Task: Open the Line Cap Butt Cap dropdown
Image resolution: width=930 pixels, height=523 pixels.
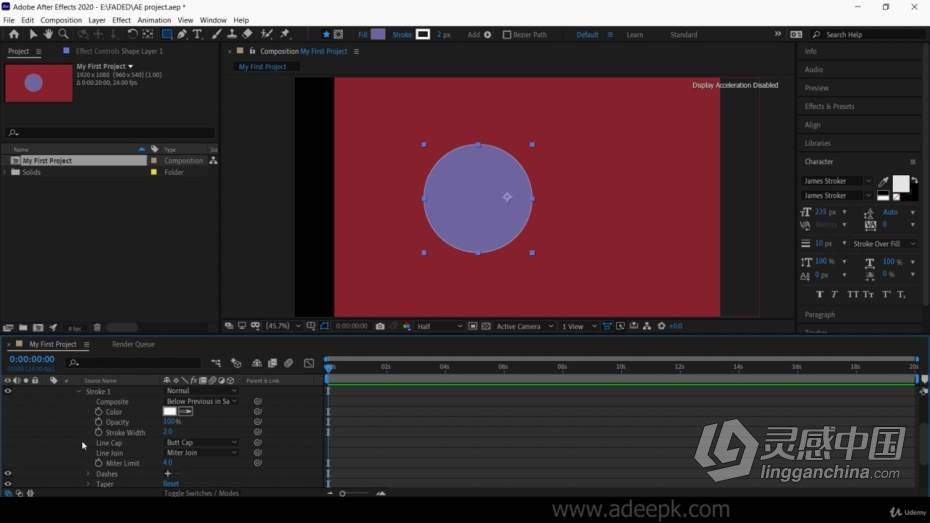Action: (x=201, y=443)
